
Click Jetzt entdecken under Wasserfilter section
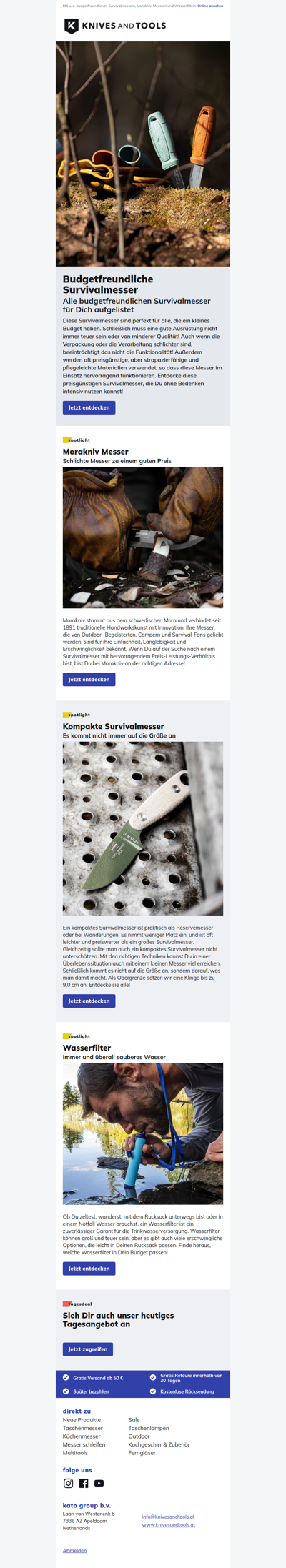[x=89, y=1268]
